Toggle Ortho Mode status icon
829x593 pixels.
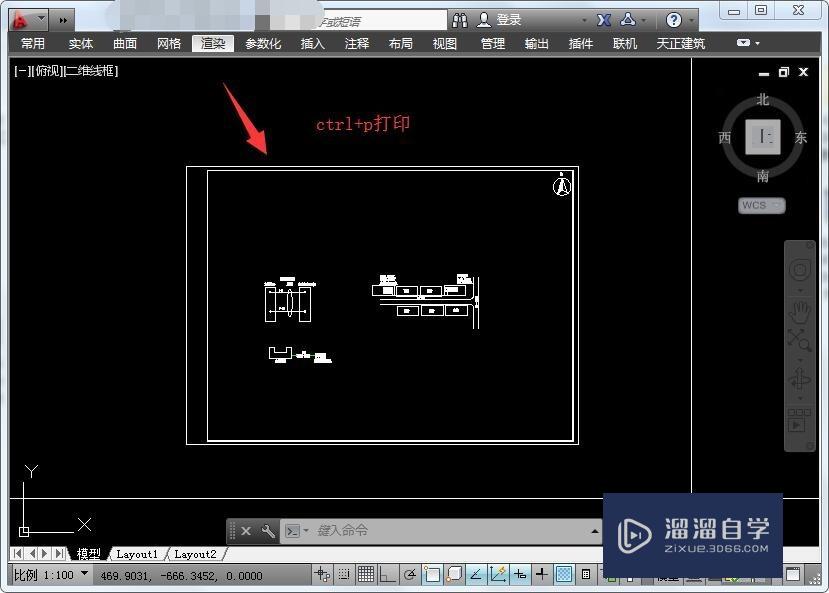coord(388,575)
